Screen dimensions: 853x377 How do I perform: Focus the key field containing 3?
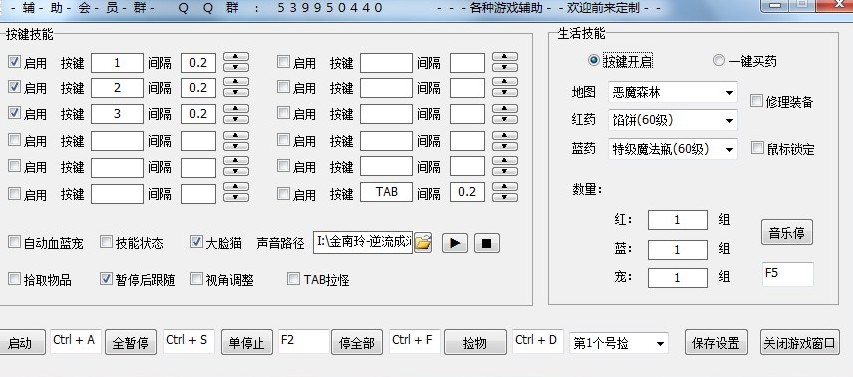click(x=118, y=114)
